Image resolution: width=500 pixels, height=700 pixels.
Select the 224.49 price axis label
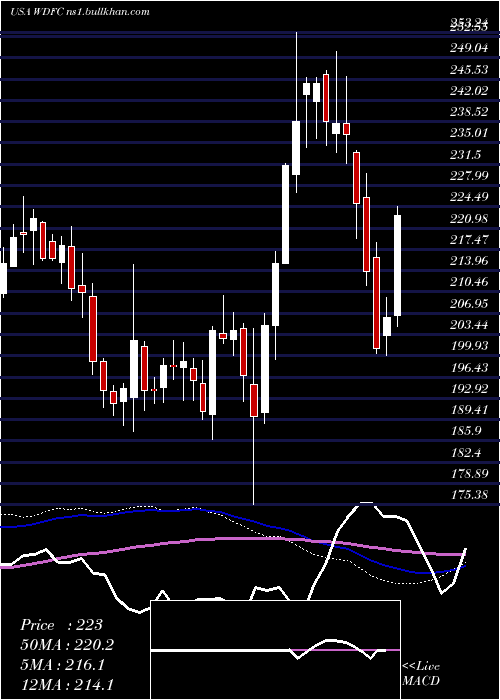[469, 197]
